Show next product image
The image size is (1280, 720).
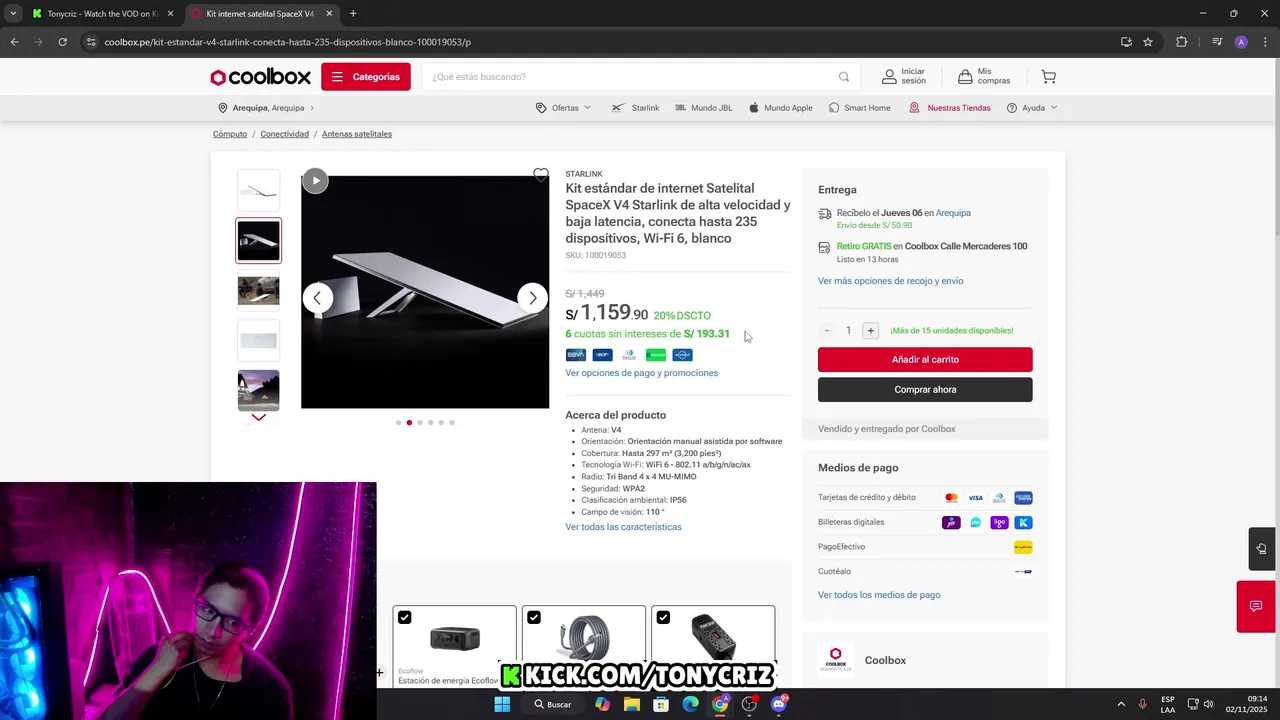(x=533, y=298)
